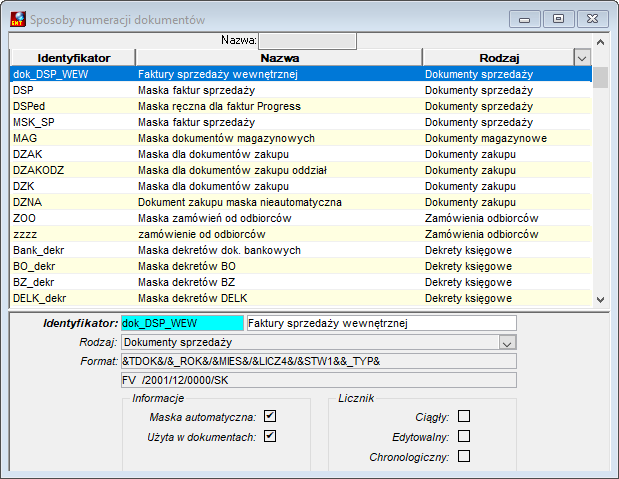
Task: Select the DSP row
Action: tap(301, 90)
